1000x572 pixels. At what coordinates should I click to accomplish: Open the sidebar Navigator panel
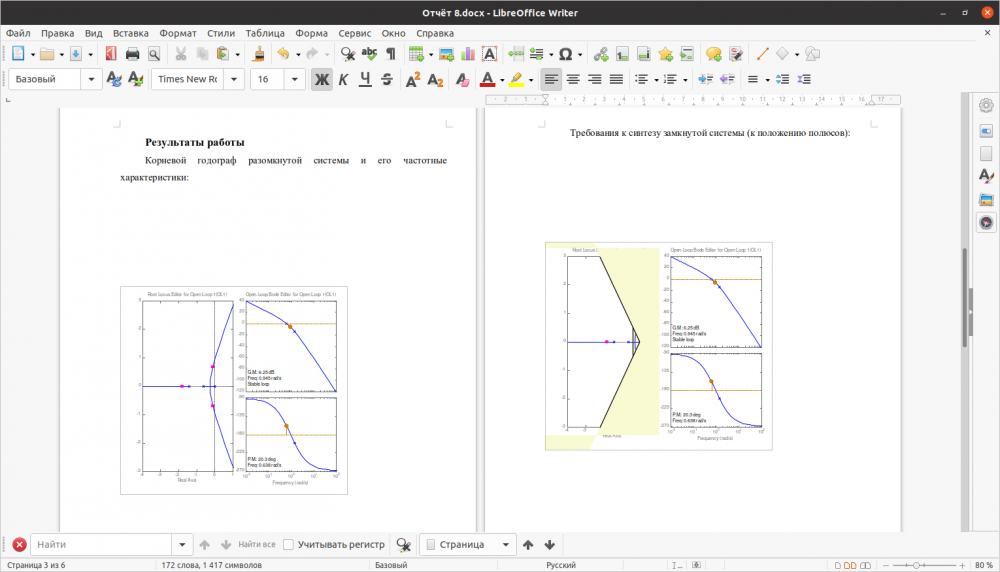[986, 222]
